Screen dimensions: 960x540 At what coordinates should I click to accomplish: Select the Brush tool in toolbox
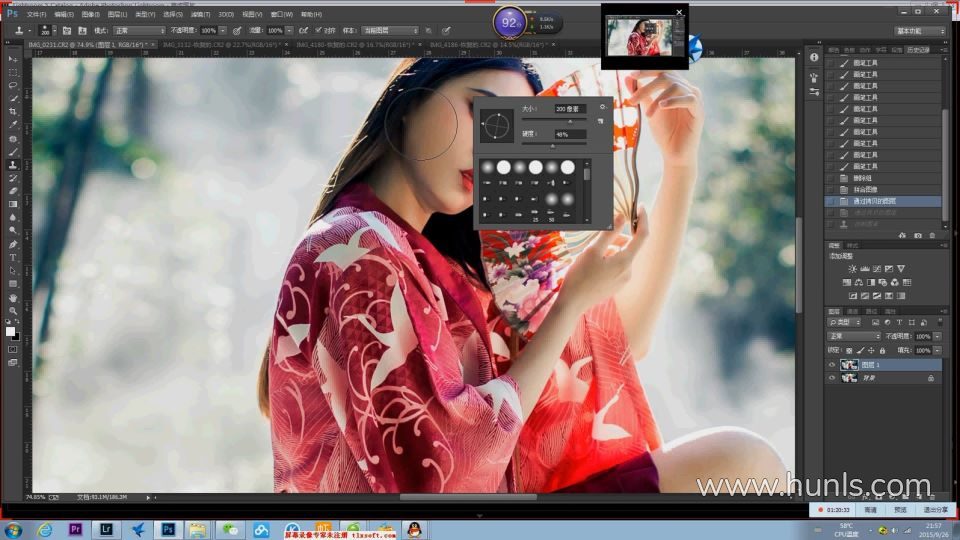coord(13,152)
